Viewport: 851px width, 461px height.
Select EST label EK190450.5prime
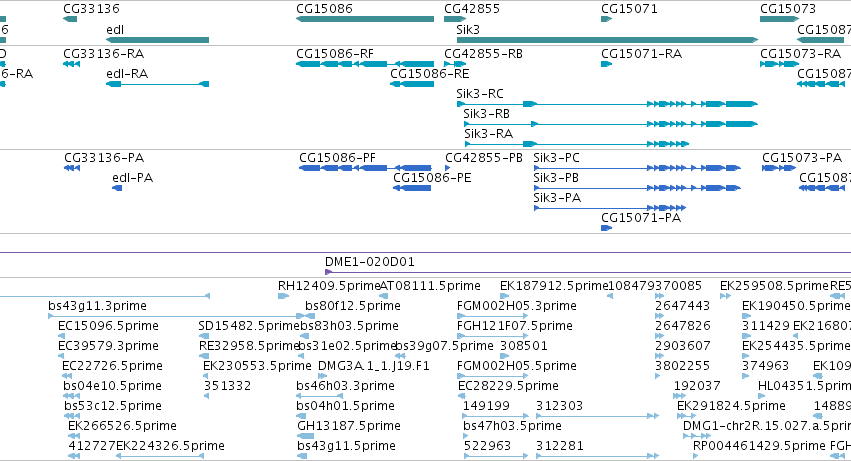tap(796, 306)
